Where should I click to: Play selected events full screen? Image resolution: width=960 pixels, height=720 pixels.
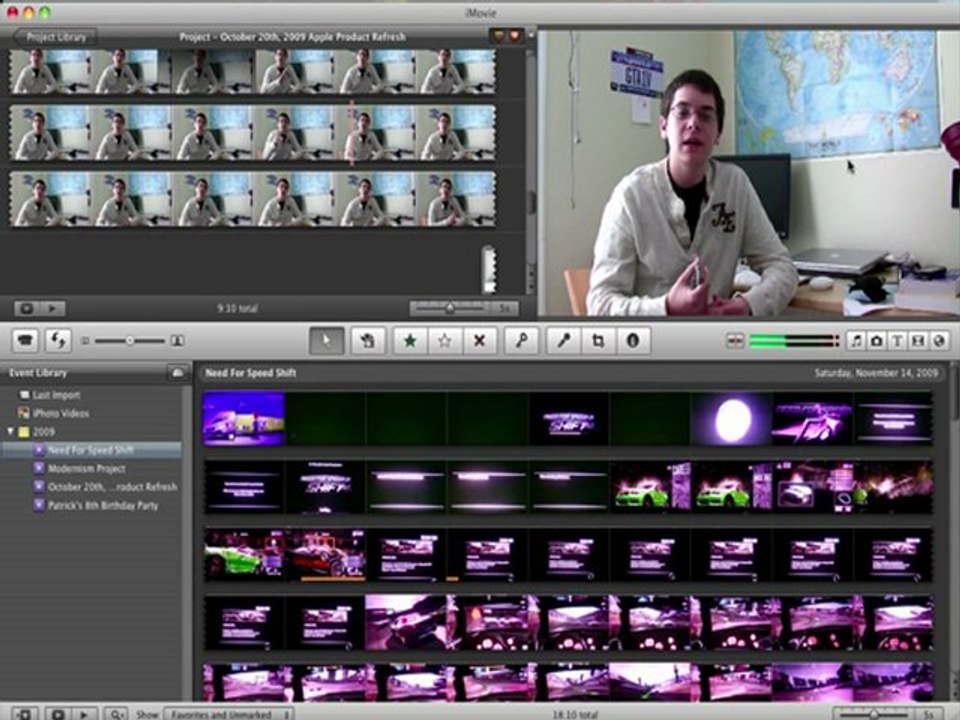click(x=58, y=714)
